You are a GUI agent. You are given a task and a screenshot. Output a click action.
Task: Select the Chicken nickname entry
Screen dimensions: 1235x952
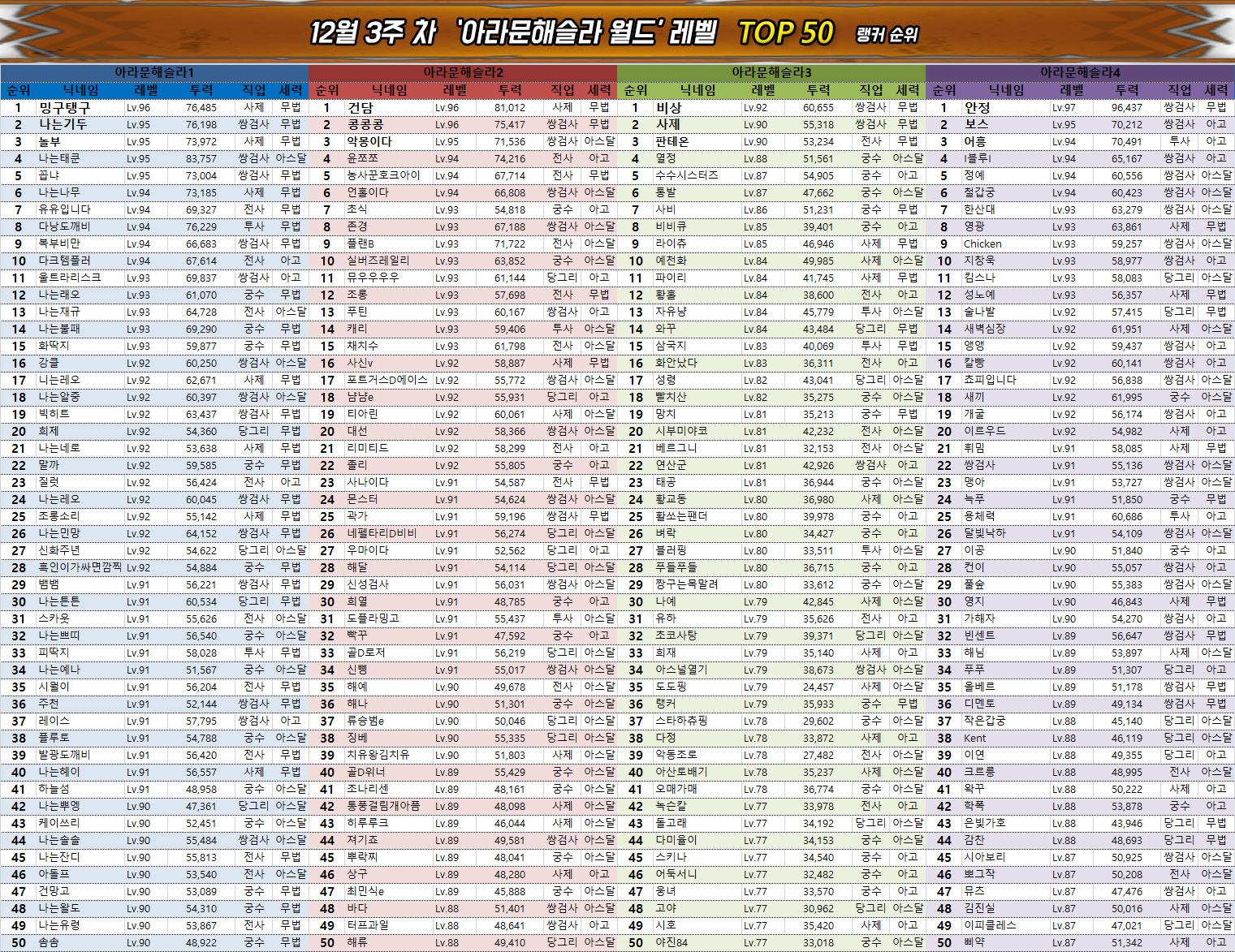982,243
